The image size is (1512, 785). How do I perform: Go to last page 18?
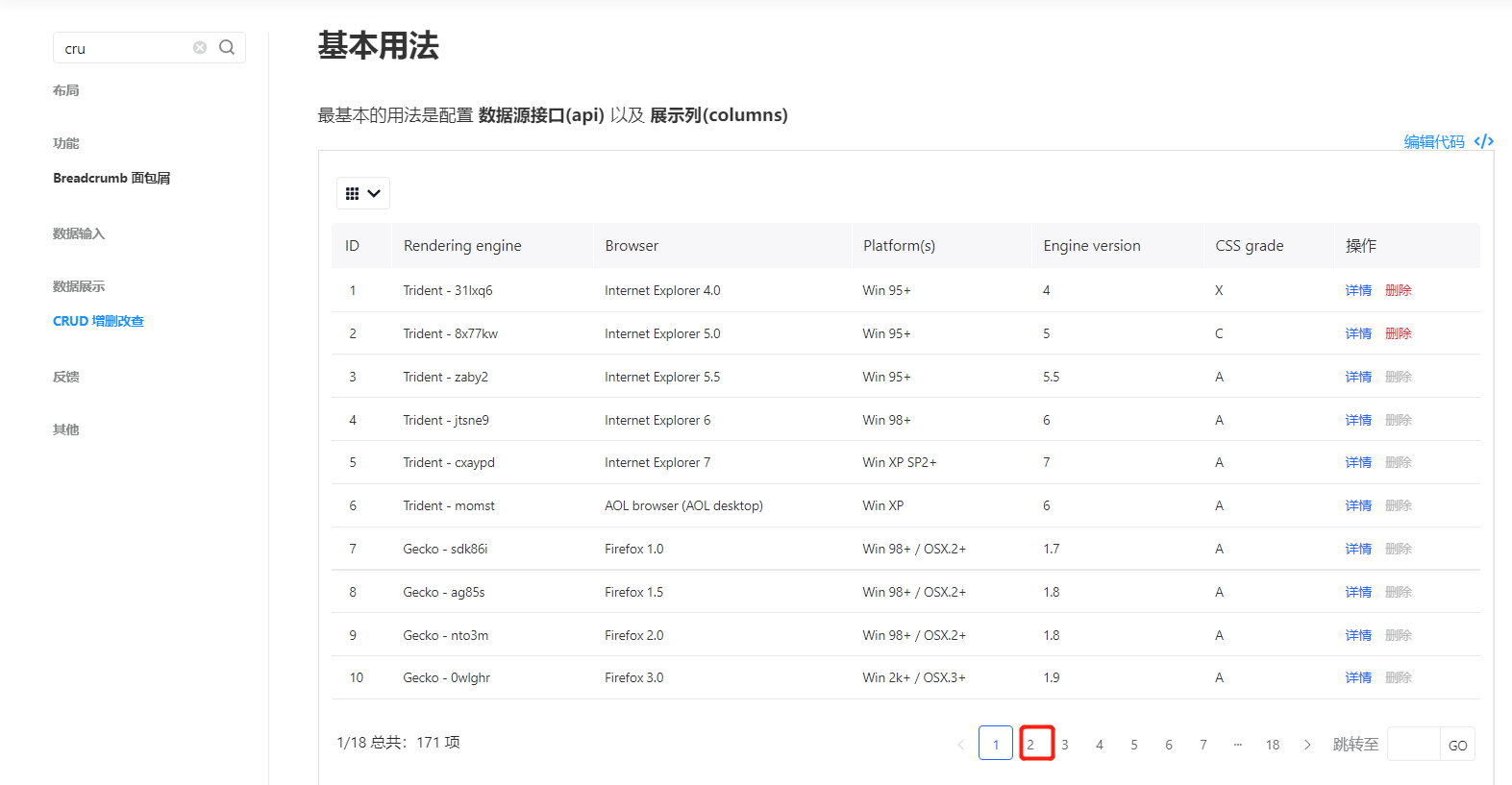[x=1273, y=744]
